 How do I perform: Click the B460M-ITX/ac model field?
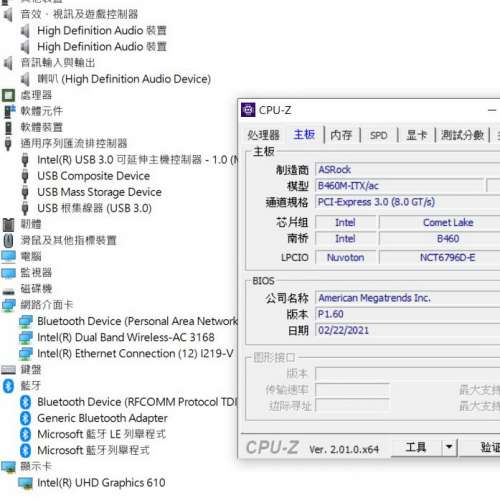click(399, 186)
